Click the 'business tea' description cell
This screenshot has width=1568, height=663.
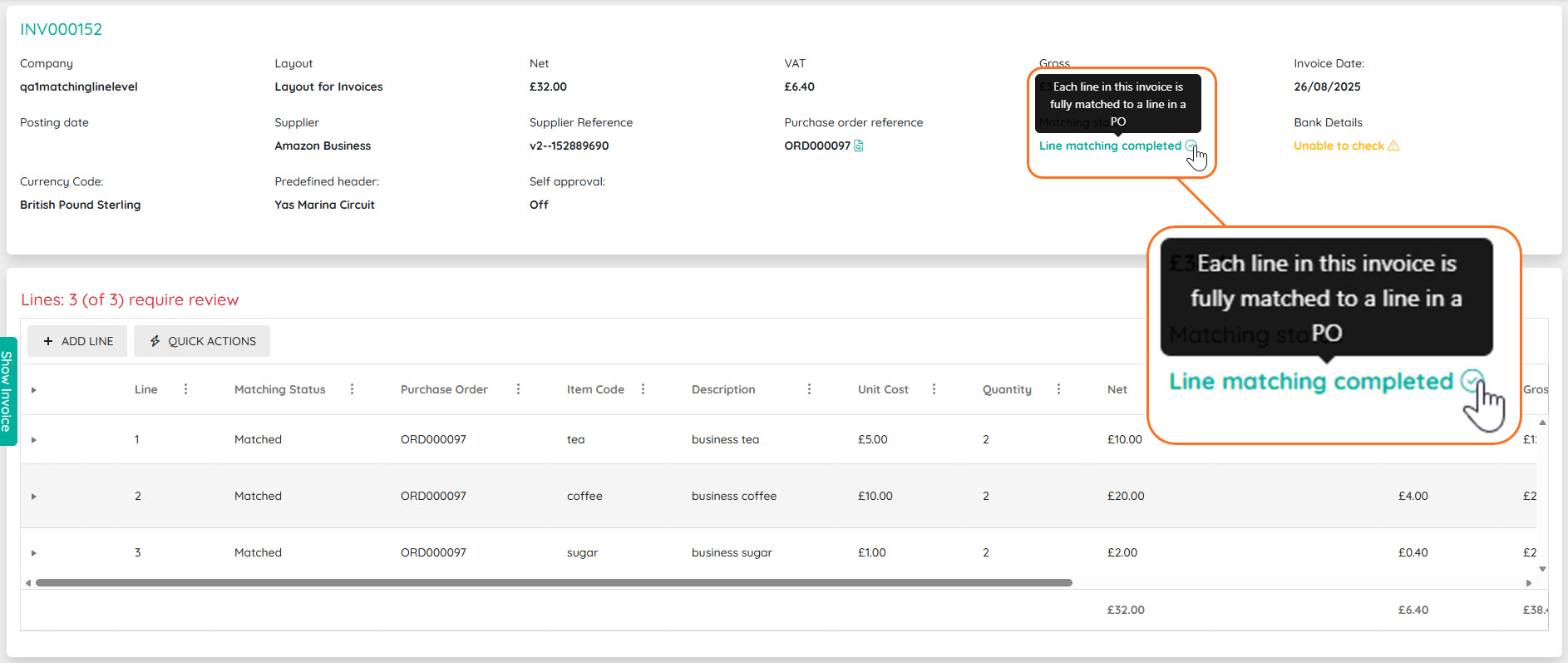pos(725,439)
